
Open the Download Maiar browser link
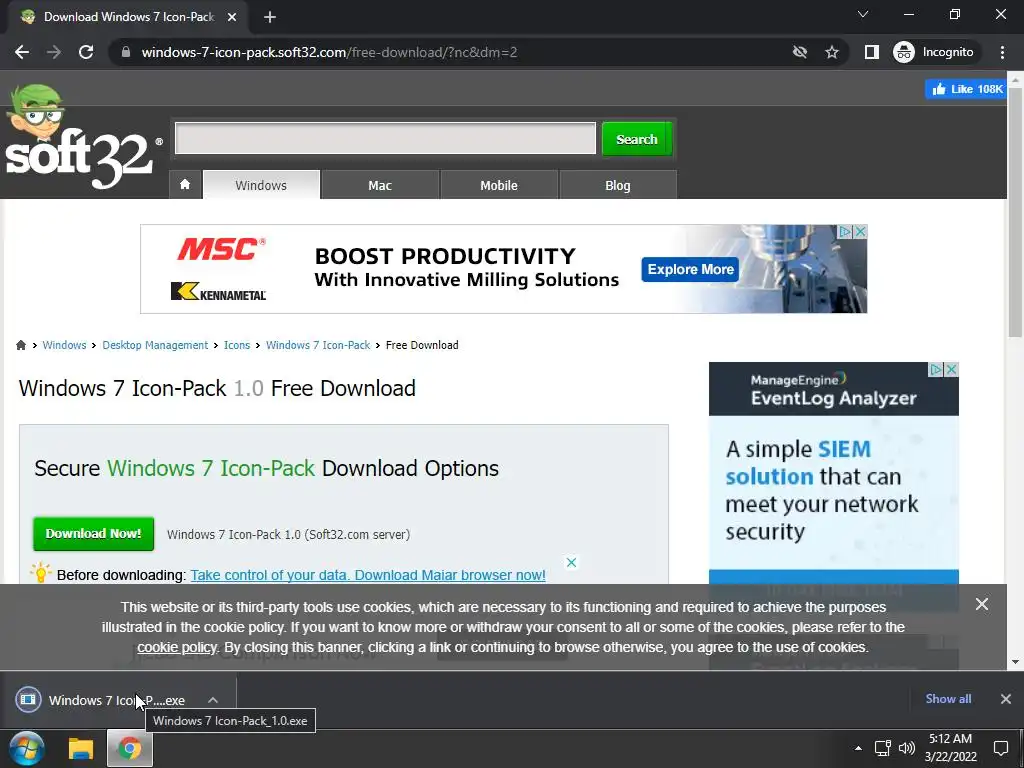point(368,575)
